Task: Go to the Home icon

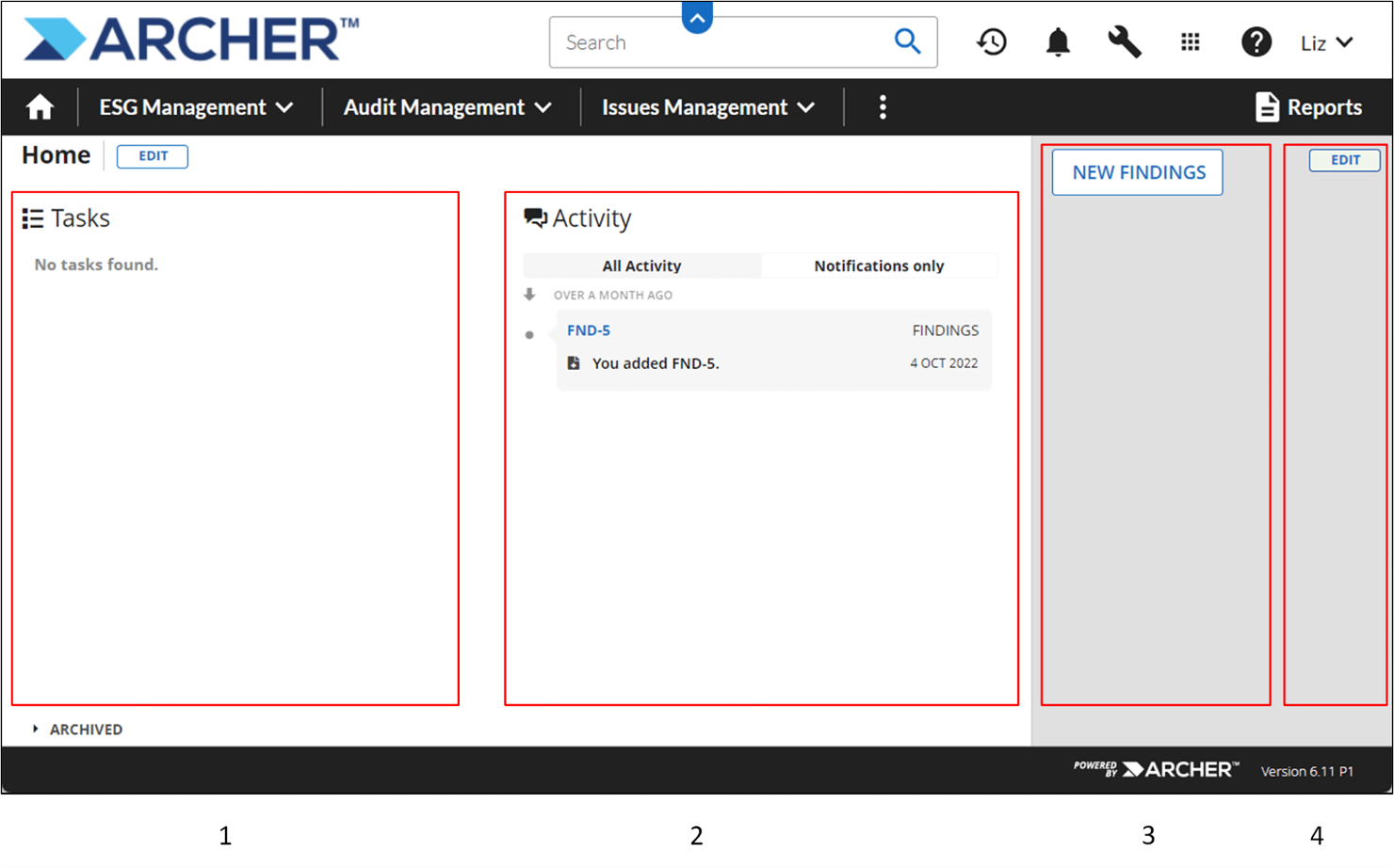Action: 39,106
